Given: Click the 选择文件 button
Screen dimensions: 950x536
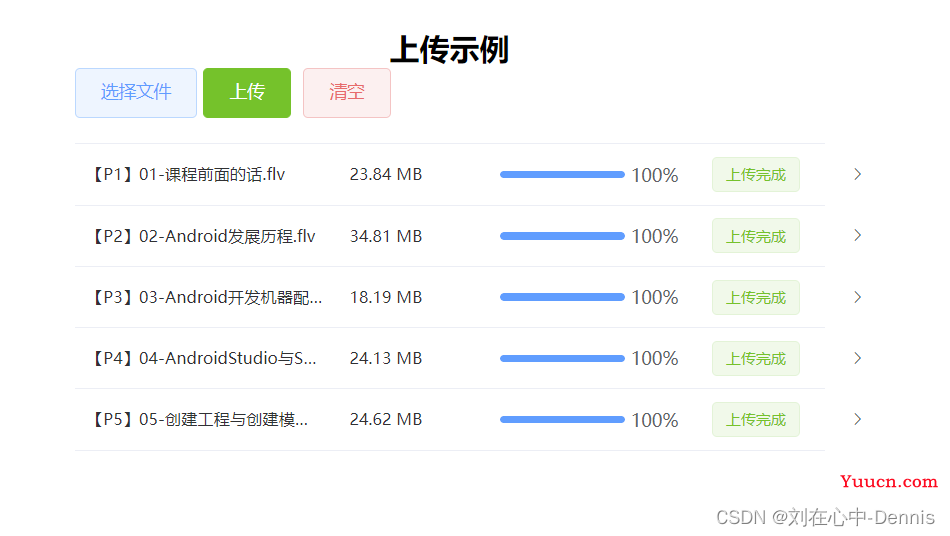Looking at the screenshot, I should coord(136,93).
